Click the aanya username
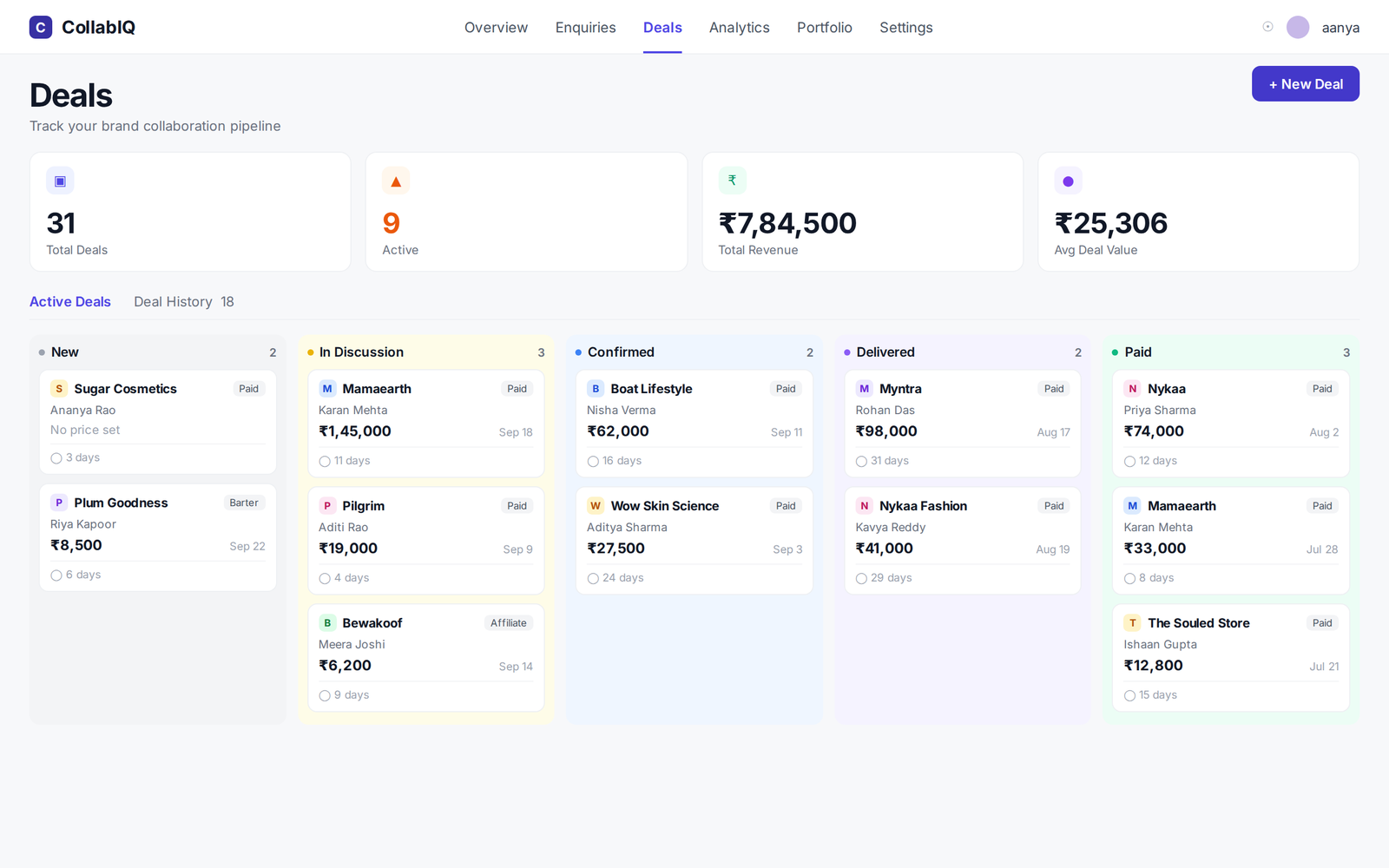 point(1340,28)
